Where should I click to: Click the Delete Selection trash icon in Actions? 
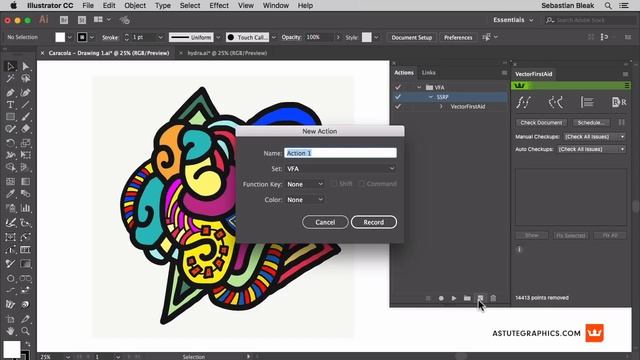493,298
